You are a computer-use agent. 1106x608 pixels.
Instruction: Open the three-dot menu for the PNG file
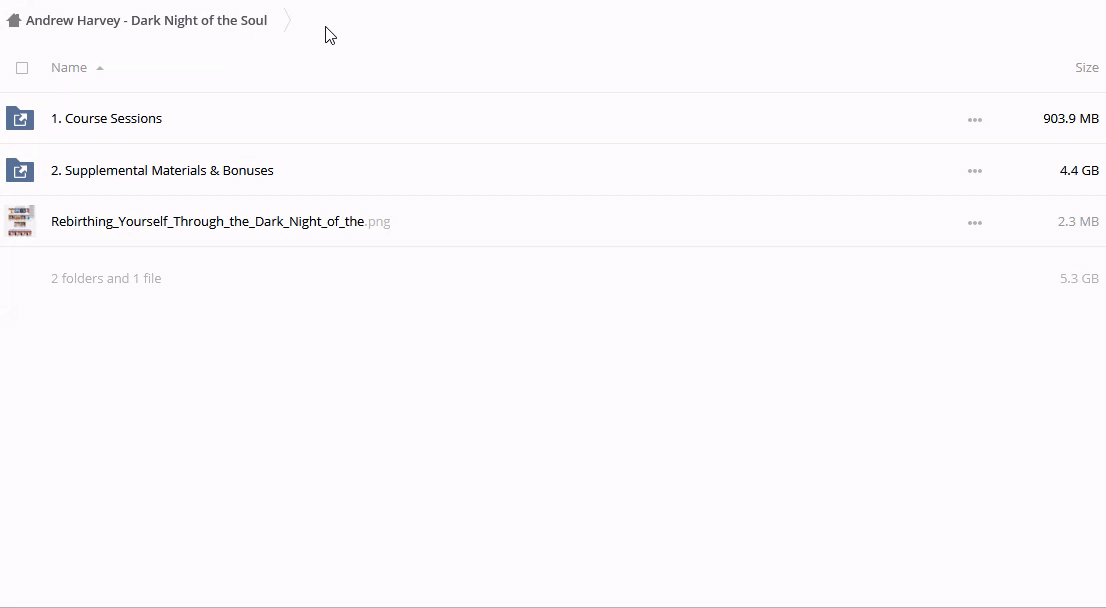coord(974,222)
